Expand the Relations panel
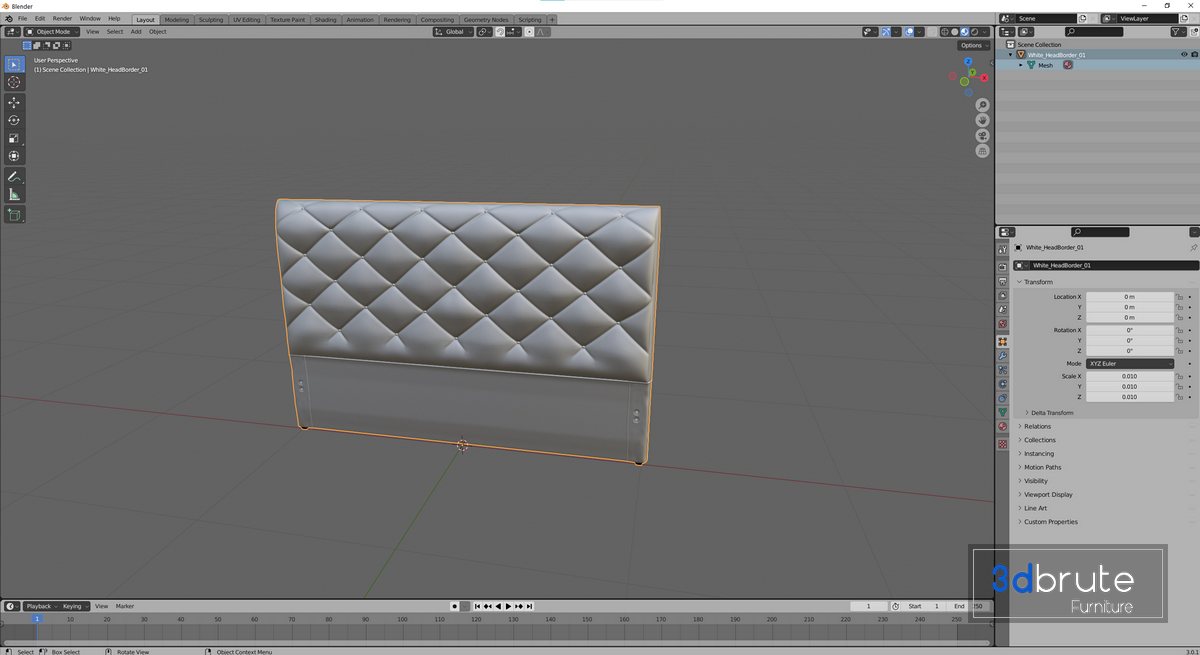 (x=1037, y=427)
